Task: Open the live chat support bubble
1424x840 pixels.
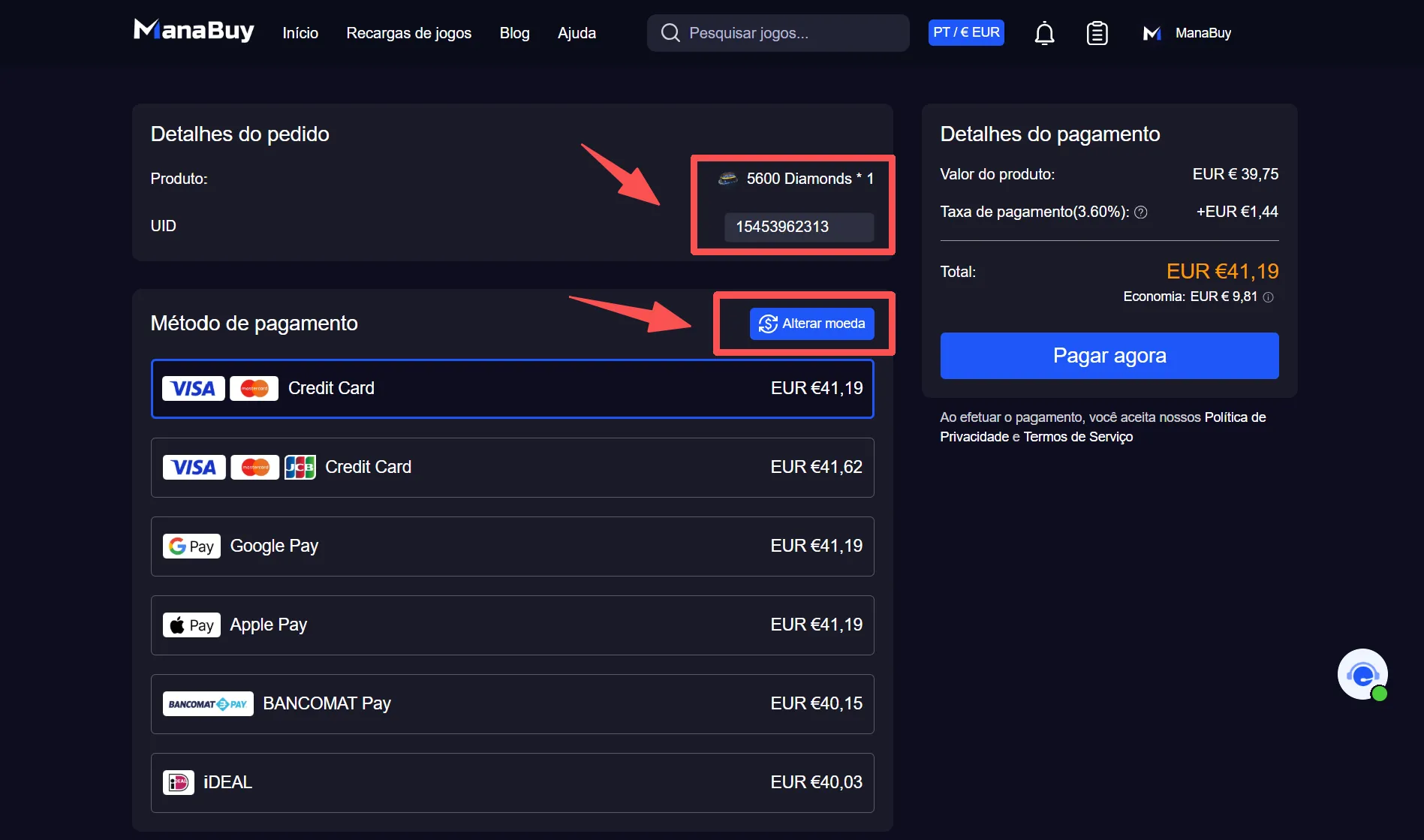Action: pos(1362,674)
